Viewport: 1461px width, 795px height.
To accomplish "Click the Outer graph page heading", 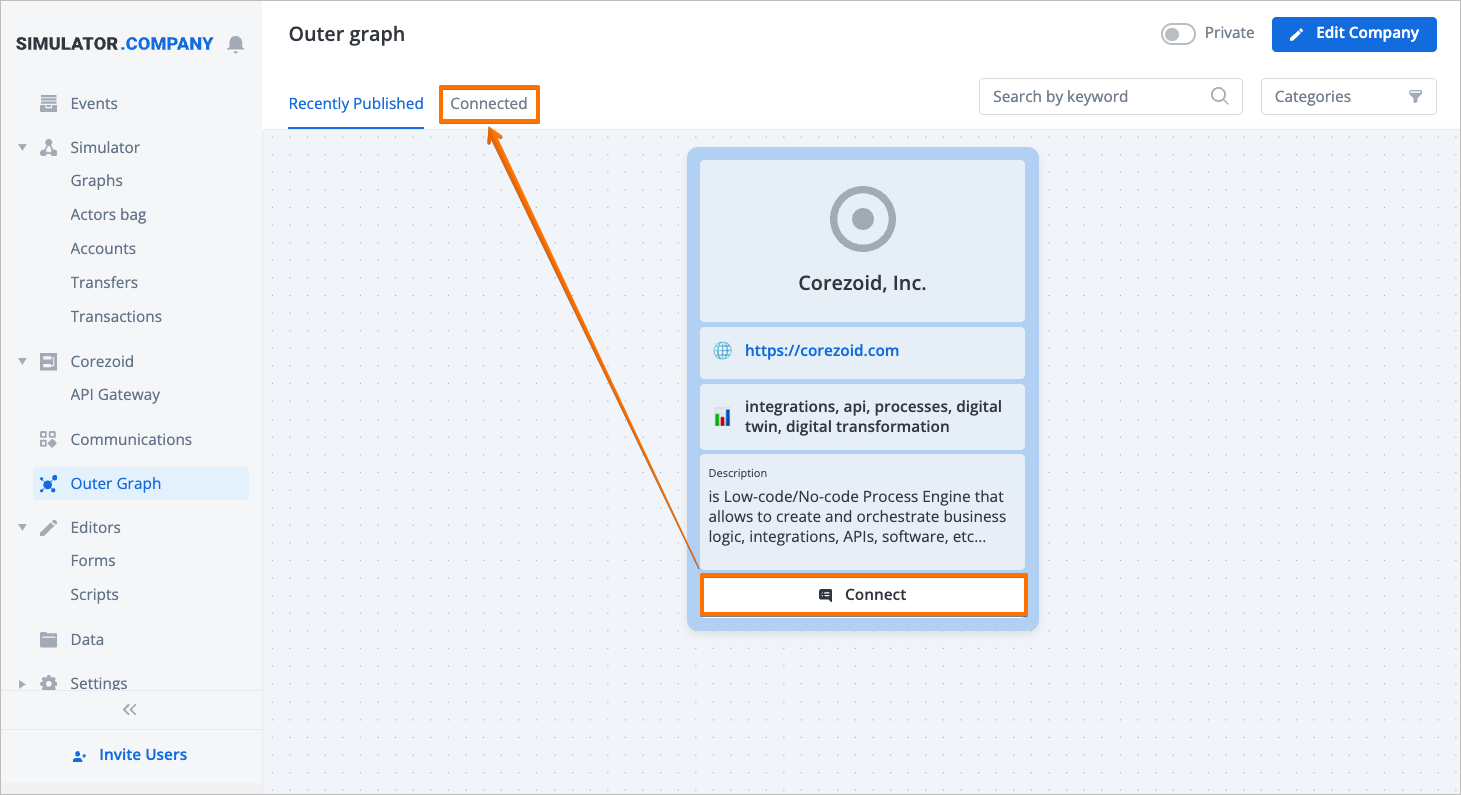I will [347, 34].
